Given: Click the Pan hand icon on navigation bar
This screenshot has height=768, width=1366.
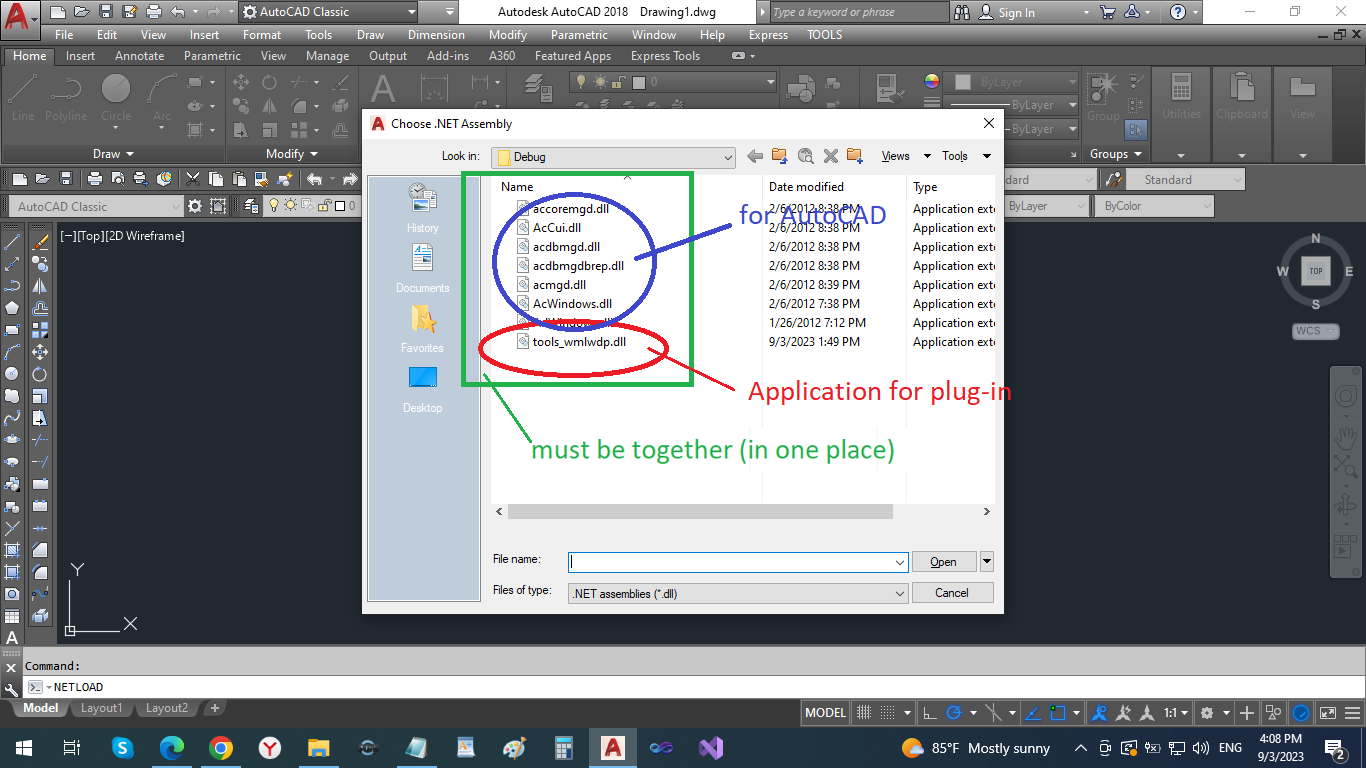Looking at the screenshot, I should pyautogui.click(x=1345, y=436).
